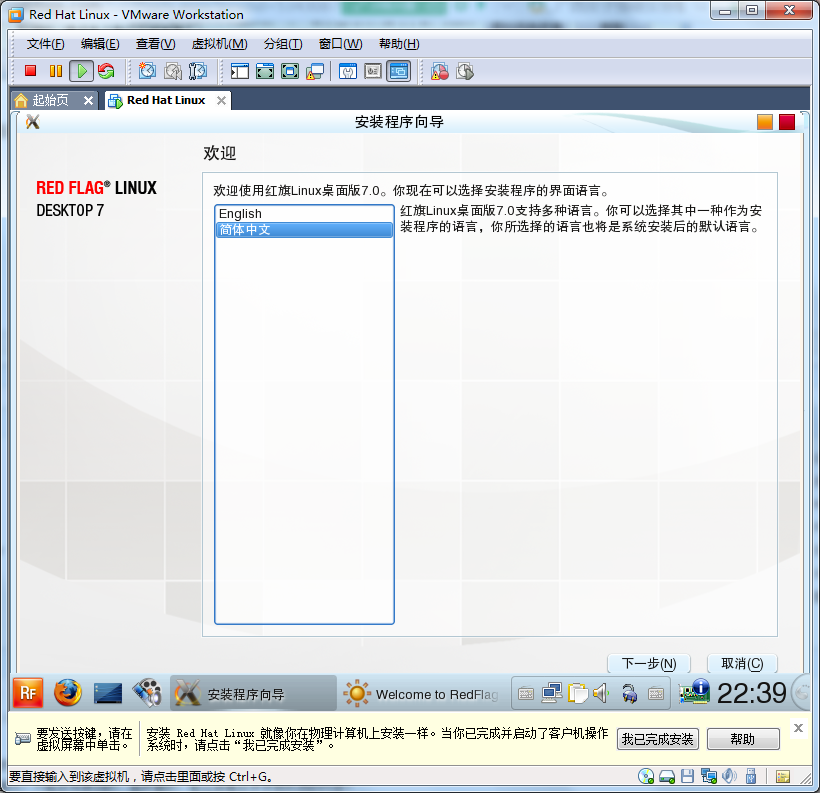The height and width of the screenshot is (793, 820).
Task: Open the 文件(F) menu
Action: [x=45, y=44]
